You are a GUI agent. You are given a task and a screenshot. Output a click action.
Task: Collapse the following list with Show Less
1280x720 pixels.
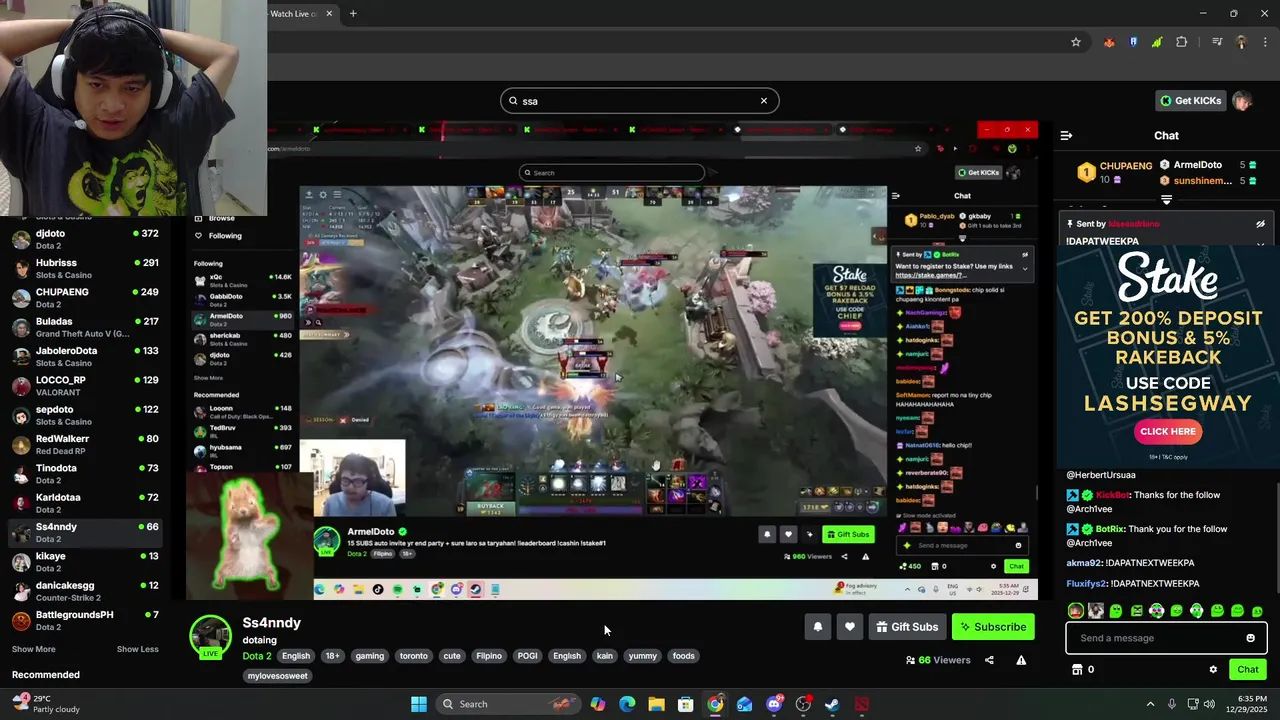point(137,649)
